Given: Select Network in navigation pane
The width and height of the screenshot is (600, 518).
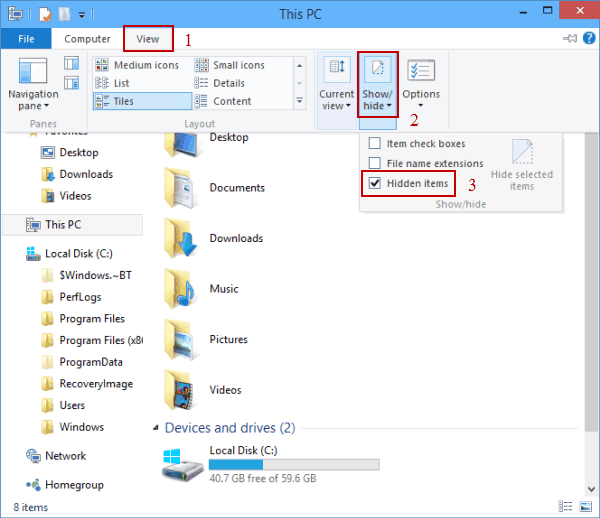Looking at the screenshot, I should 56,456.
